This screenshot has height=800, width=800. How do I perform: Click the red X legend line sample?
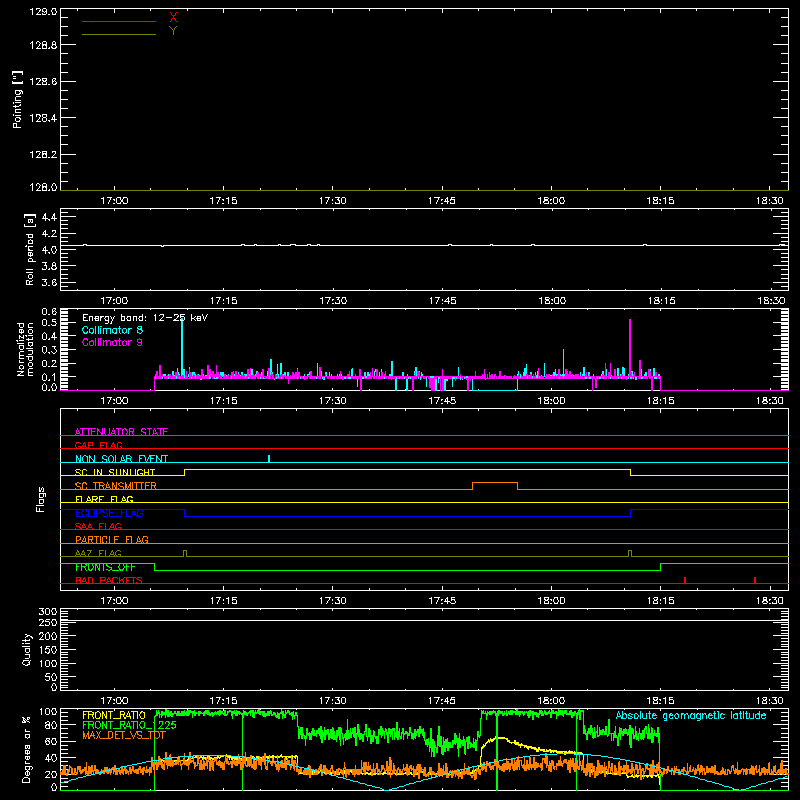point(119,21)
